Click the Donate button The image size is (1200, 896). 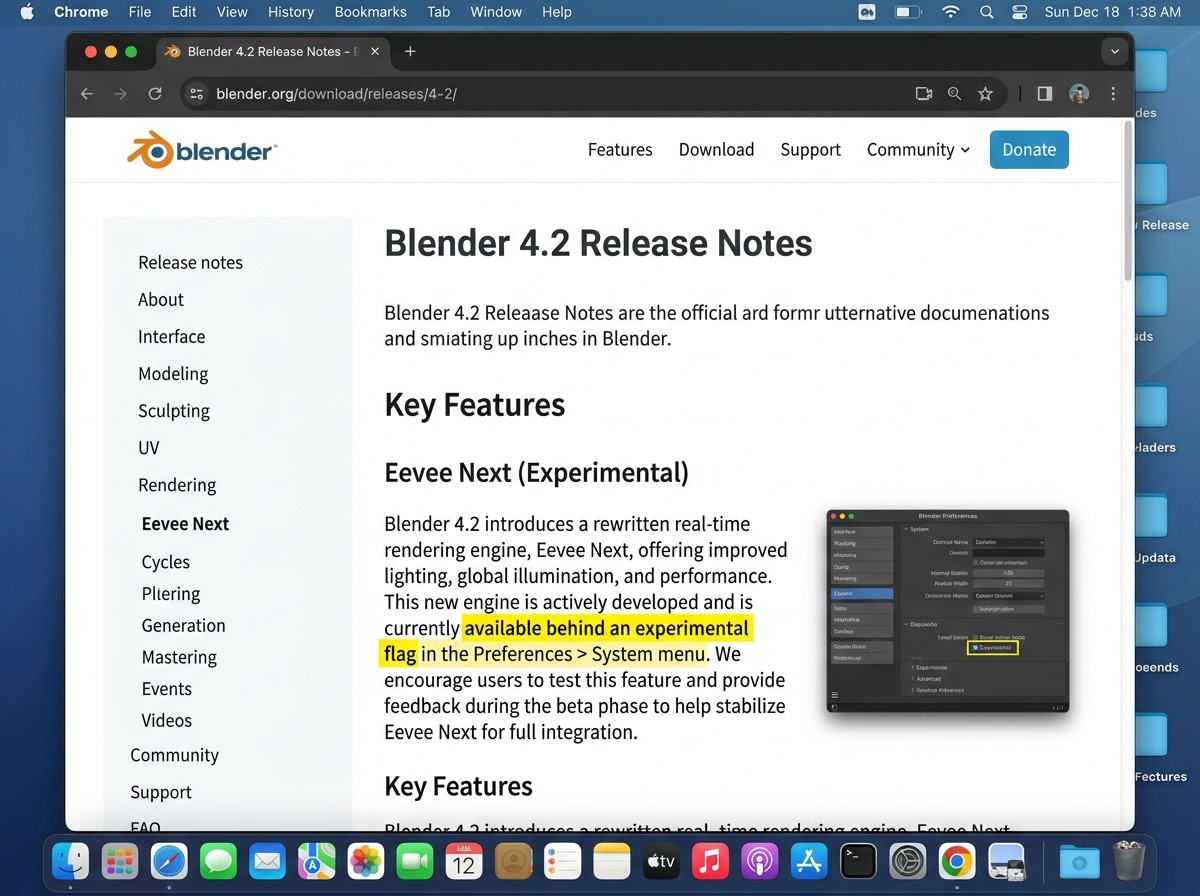(1029, 150)
